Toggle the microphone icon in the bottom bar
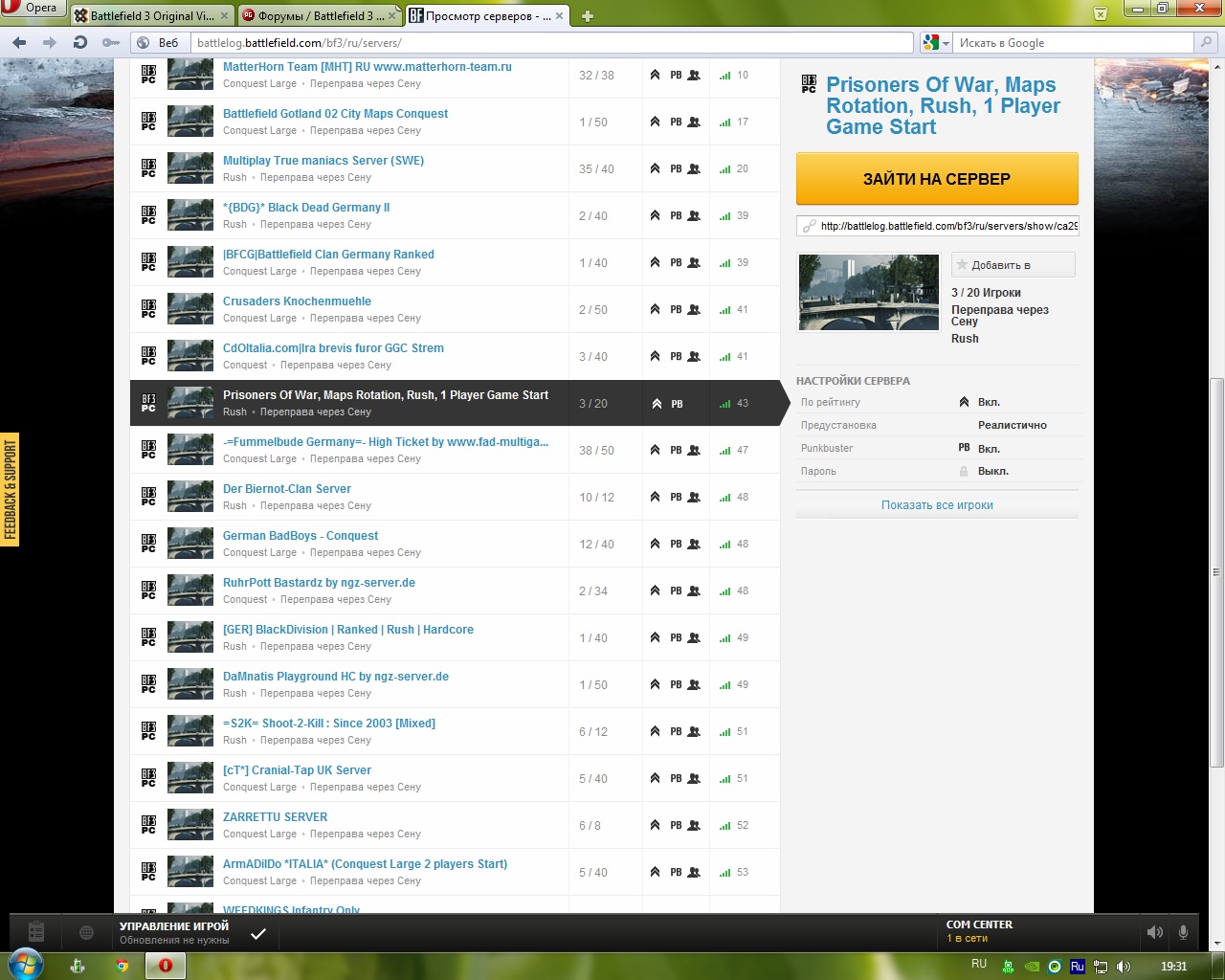1225x980 pixels. point(1184,932)
